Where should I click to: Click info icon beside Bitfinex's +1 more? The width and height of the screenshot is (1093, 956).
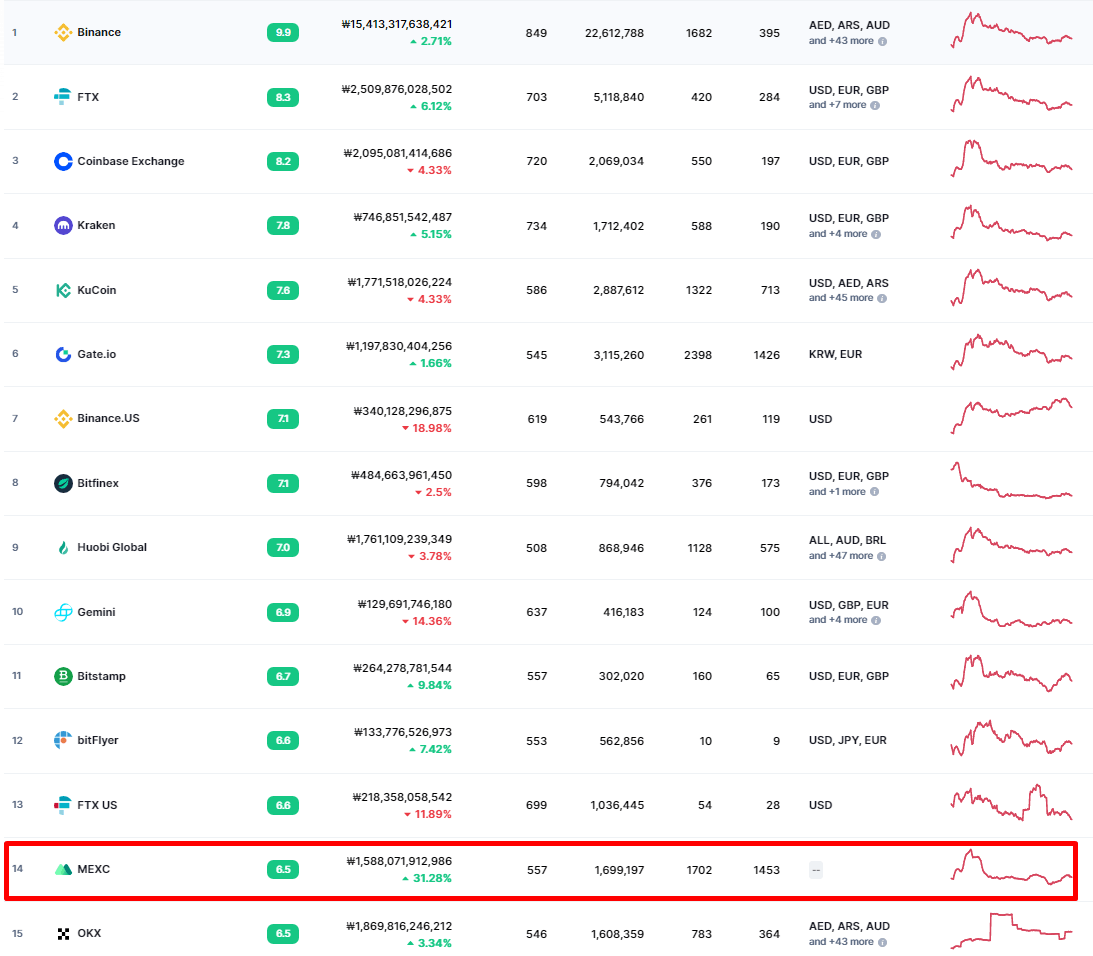(874, 492)
